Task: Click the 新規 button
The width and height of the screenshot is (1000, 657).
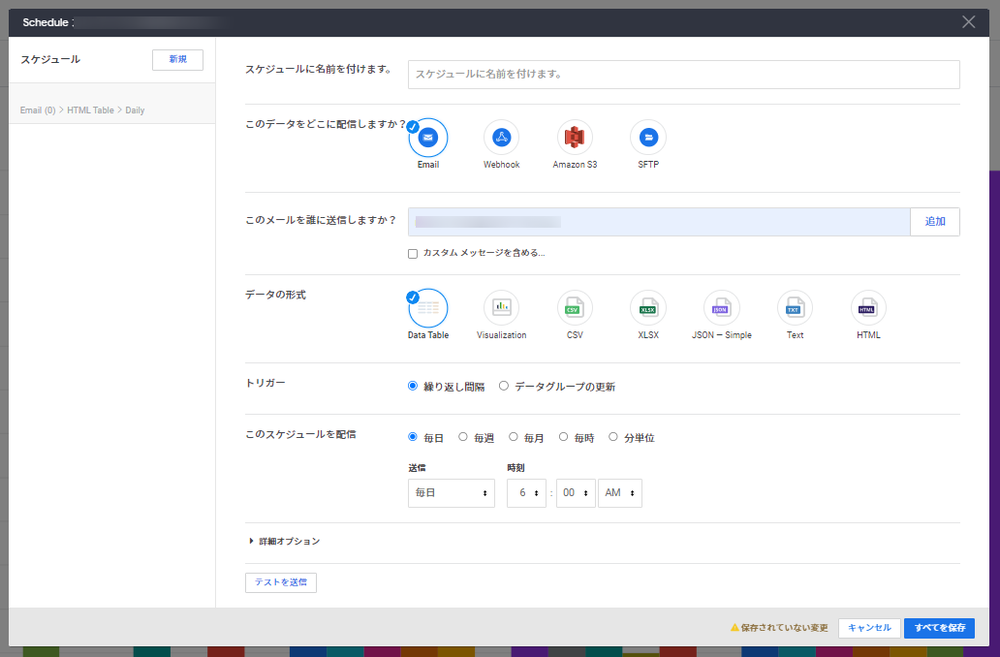Action: click(x=177, y=60)
